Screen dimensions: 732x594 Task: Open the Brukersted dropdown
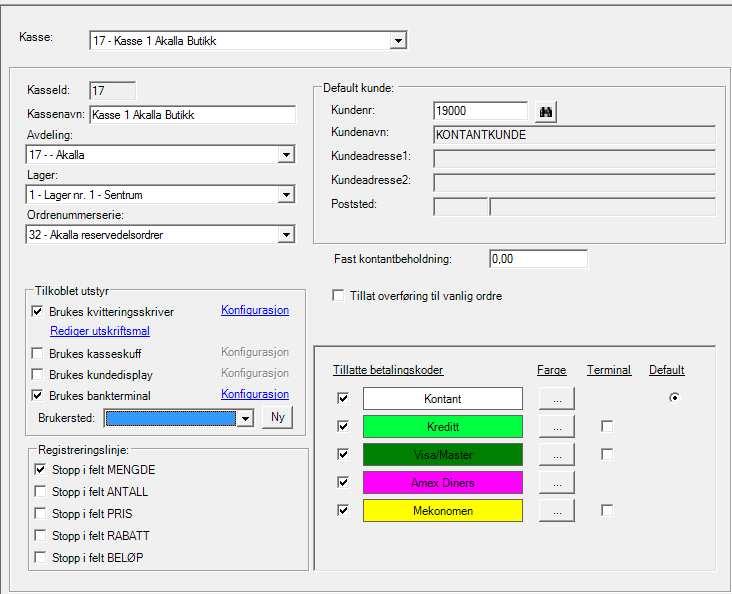(x=245, y=418)
